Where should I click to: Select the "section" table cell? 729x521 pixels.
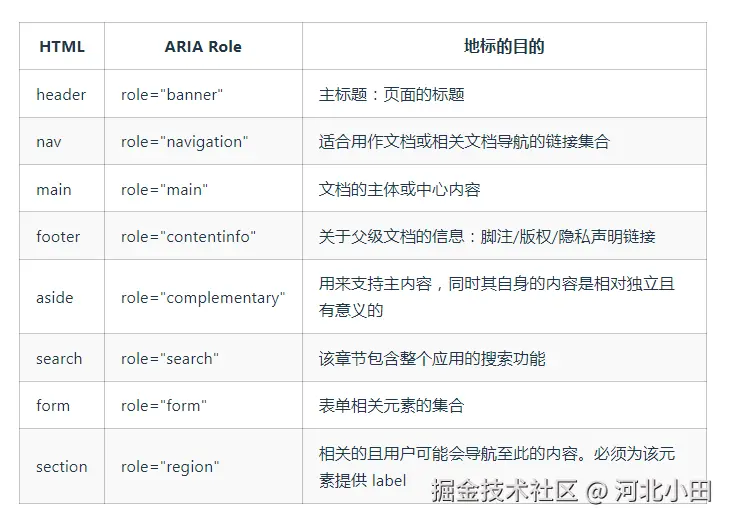tap(62, 467)
